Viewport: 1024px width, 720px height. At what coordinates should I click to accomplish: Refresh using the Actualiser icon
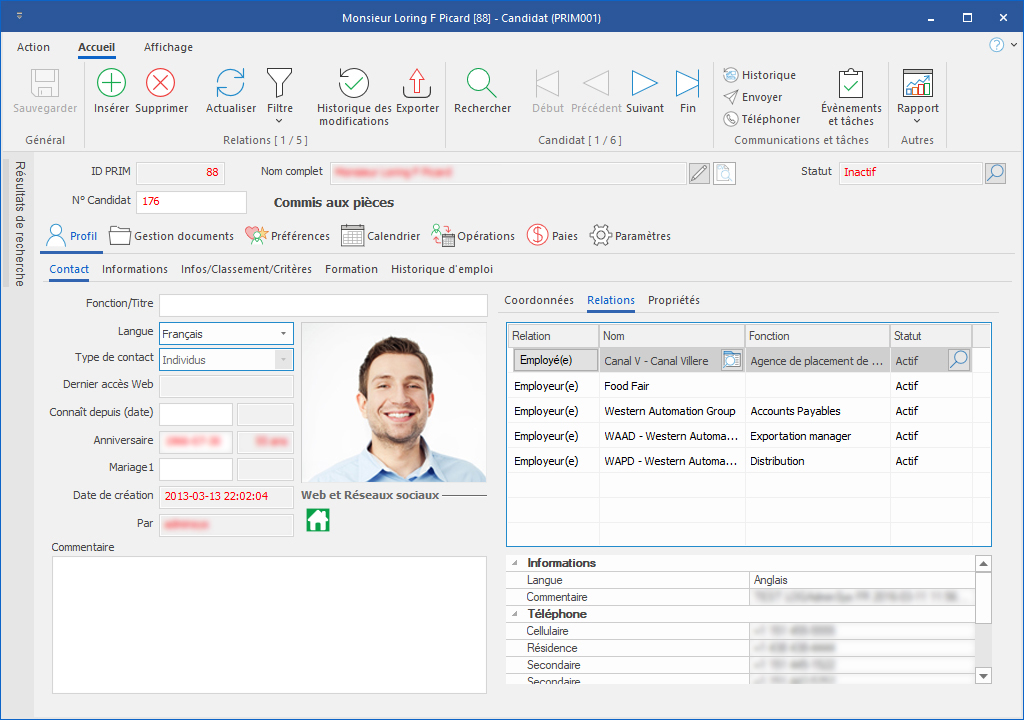point(230,84)
